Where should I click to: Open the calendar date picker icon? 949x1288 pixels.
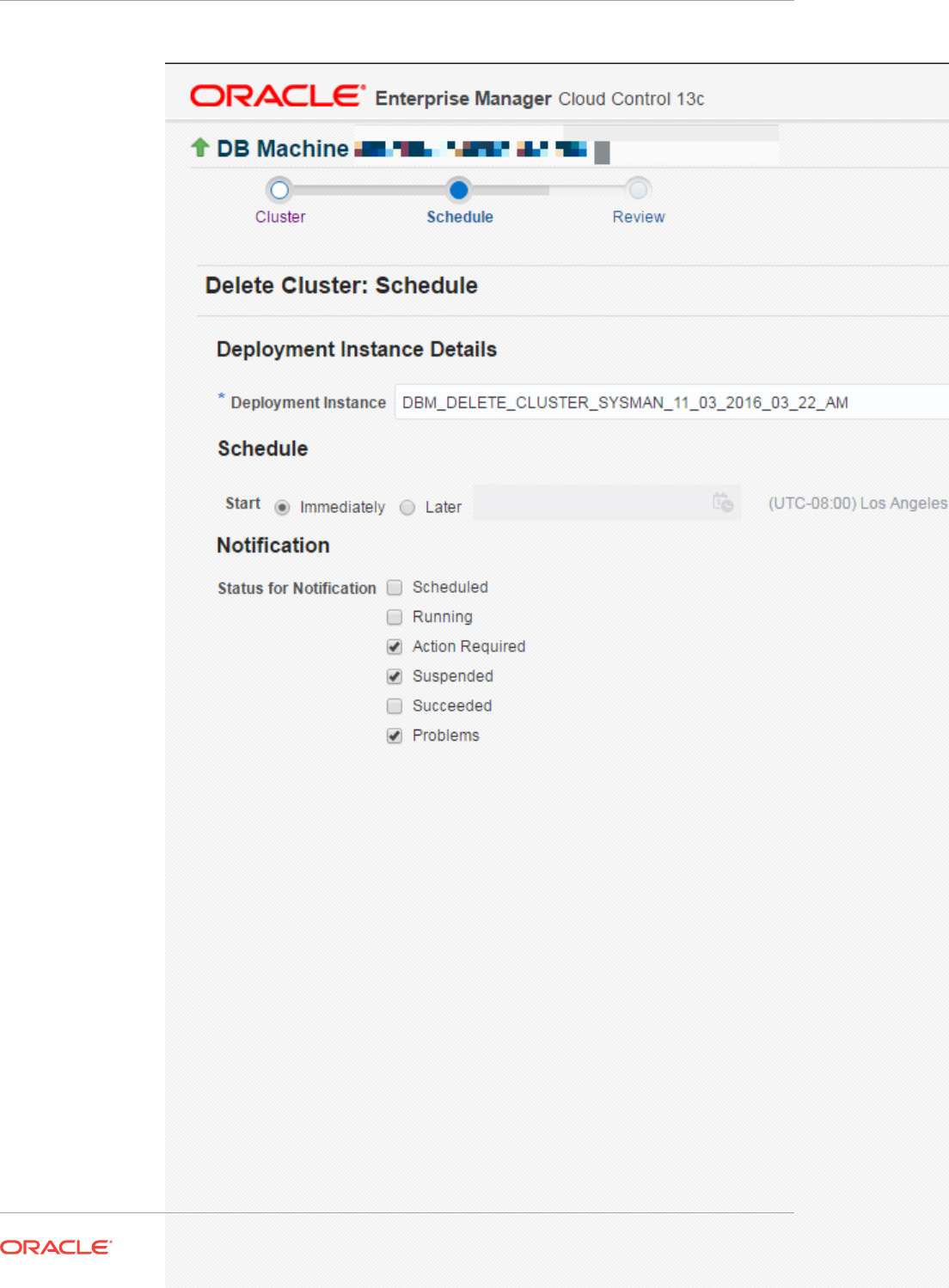723,503
